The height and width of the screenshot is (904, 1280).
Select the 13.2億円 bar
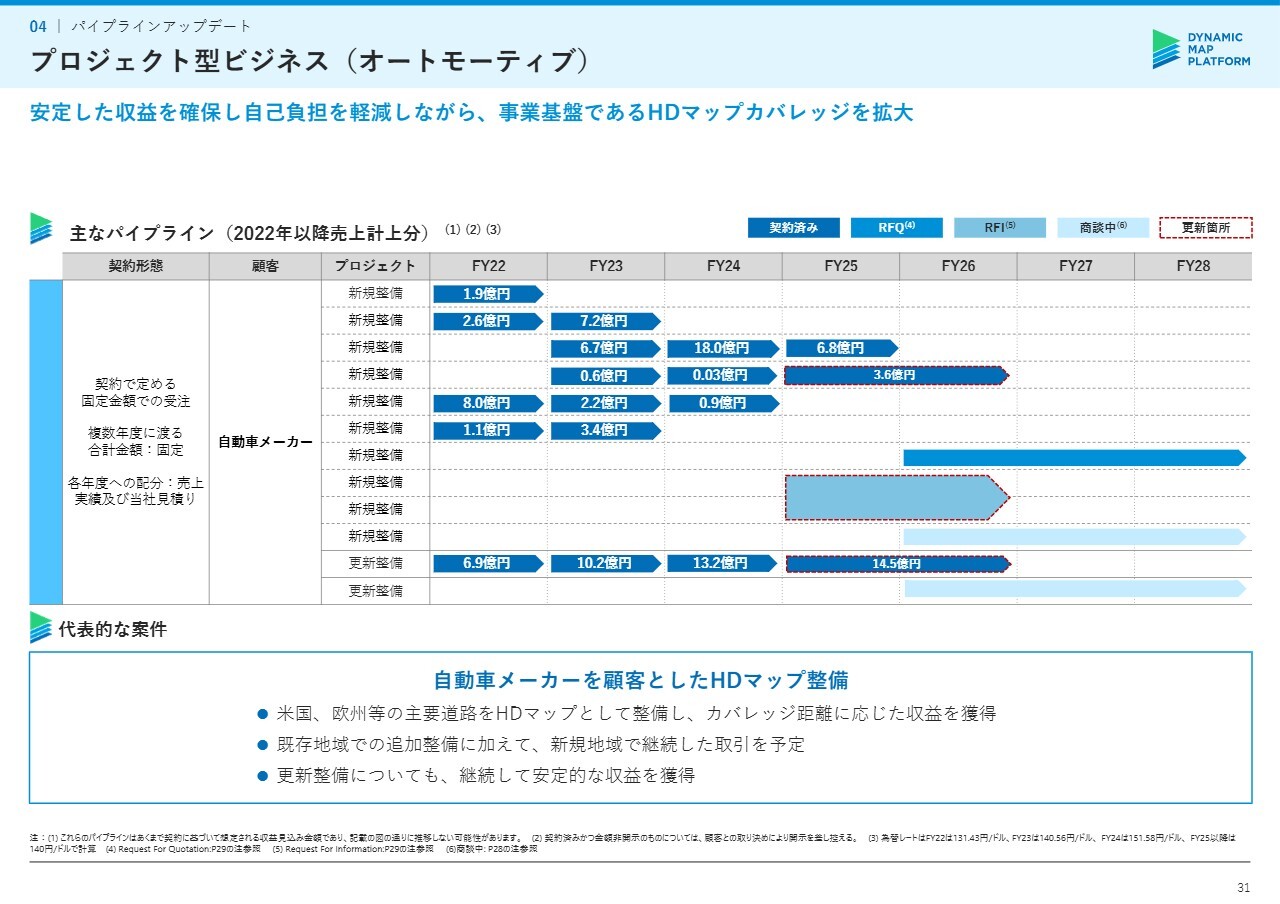723,563
